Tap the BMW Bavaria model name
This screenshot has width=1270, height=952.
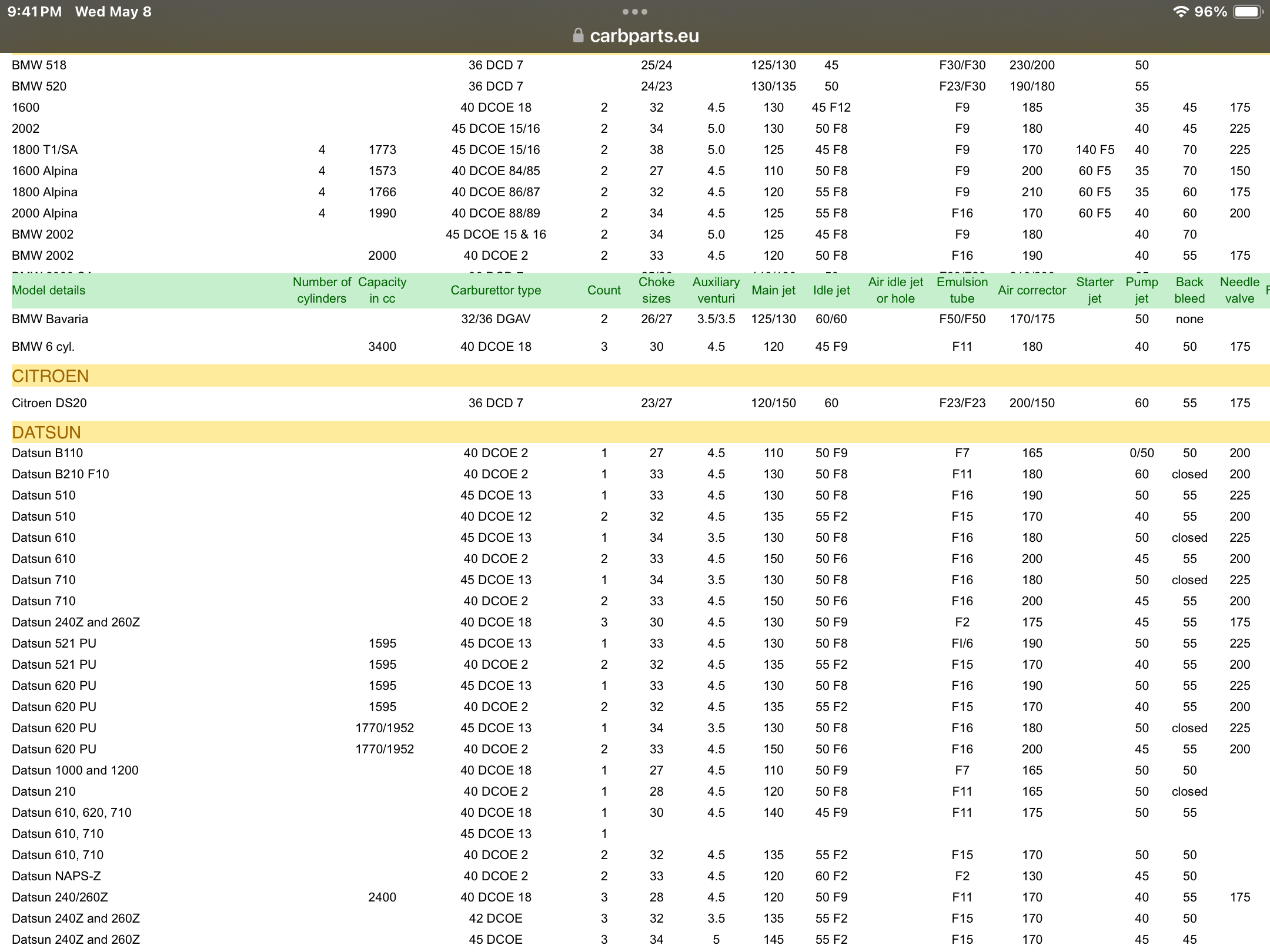50,319
